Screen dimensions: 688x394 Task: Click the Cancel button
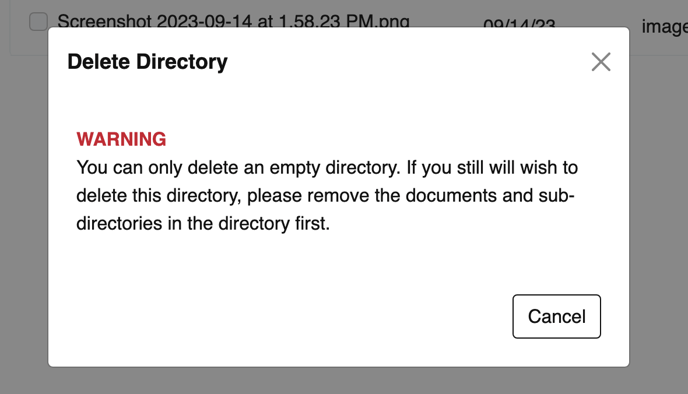pyautogui.click(x=556, y=316)
